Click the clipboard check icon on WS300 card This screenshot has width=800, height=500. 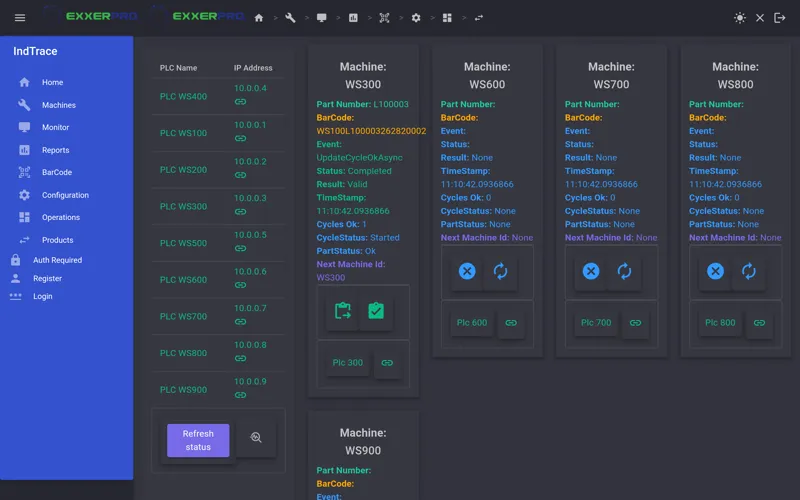click(376, 311)
